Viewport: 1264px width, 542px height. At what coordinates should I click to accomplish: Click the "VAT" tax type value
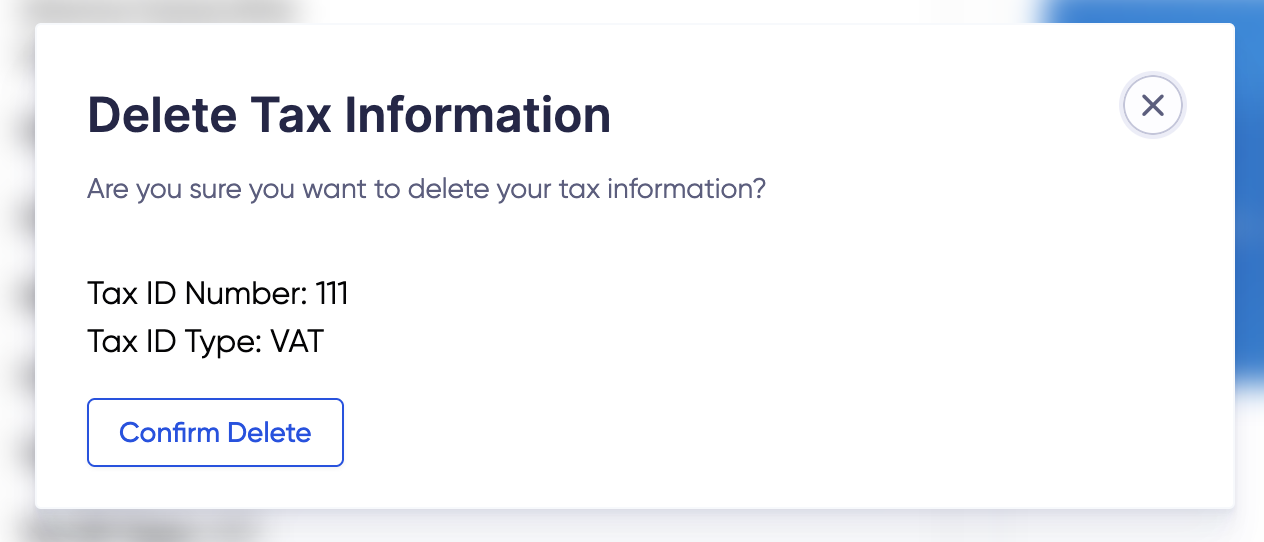(297, 342)
